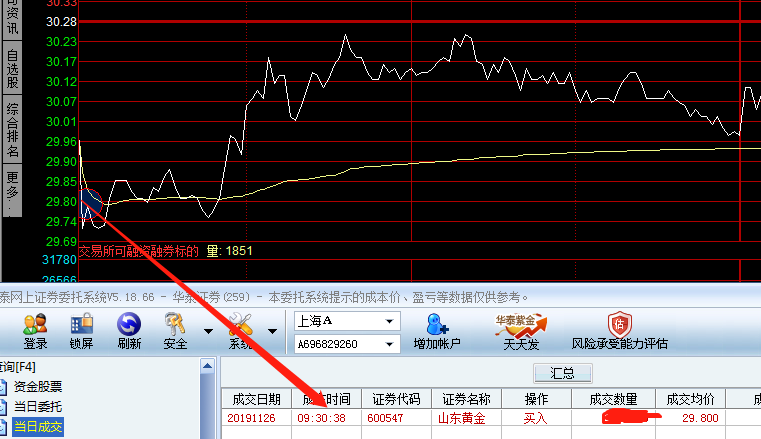Click the 山东黄金 stock name cell

pos(462,418)
